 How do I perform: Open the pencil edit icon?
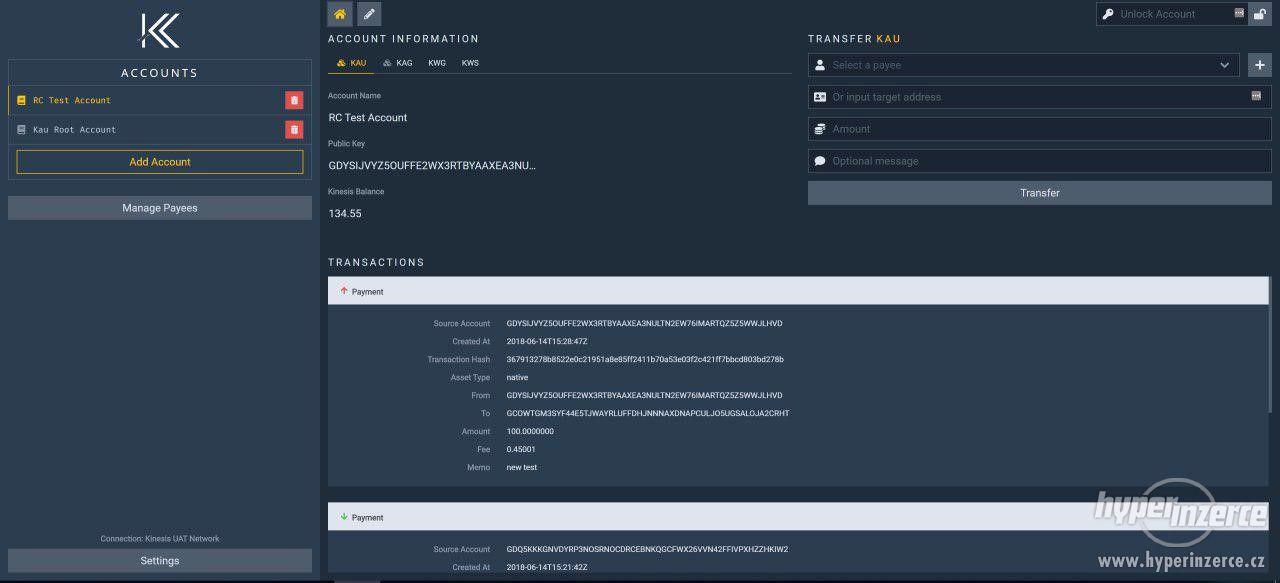[369, 14]
